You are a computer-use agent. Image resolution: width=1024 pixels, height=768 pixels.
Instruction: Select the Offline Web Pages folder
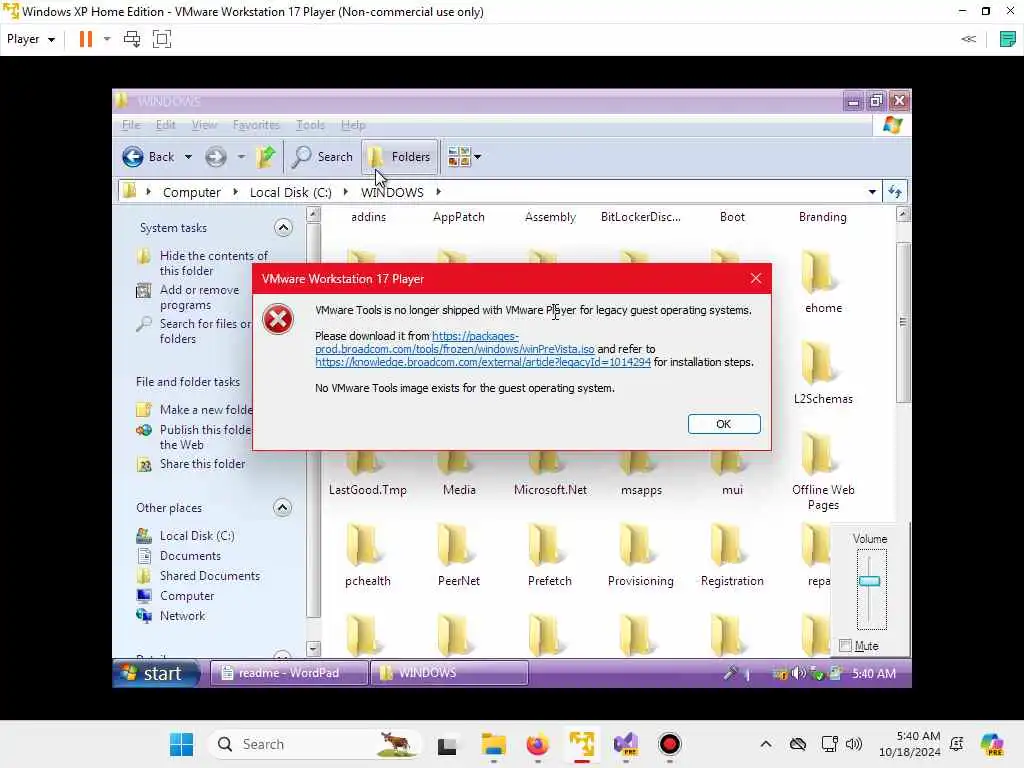coord(823,472)
